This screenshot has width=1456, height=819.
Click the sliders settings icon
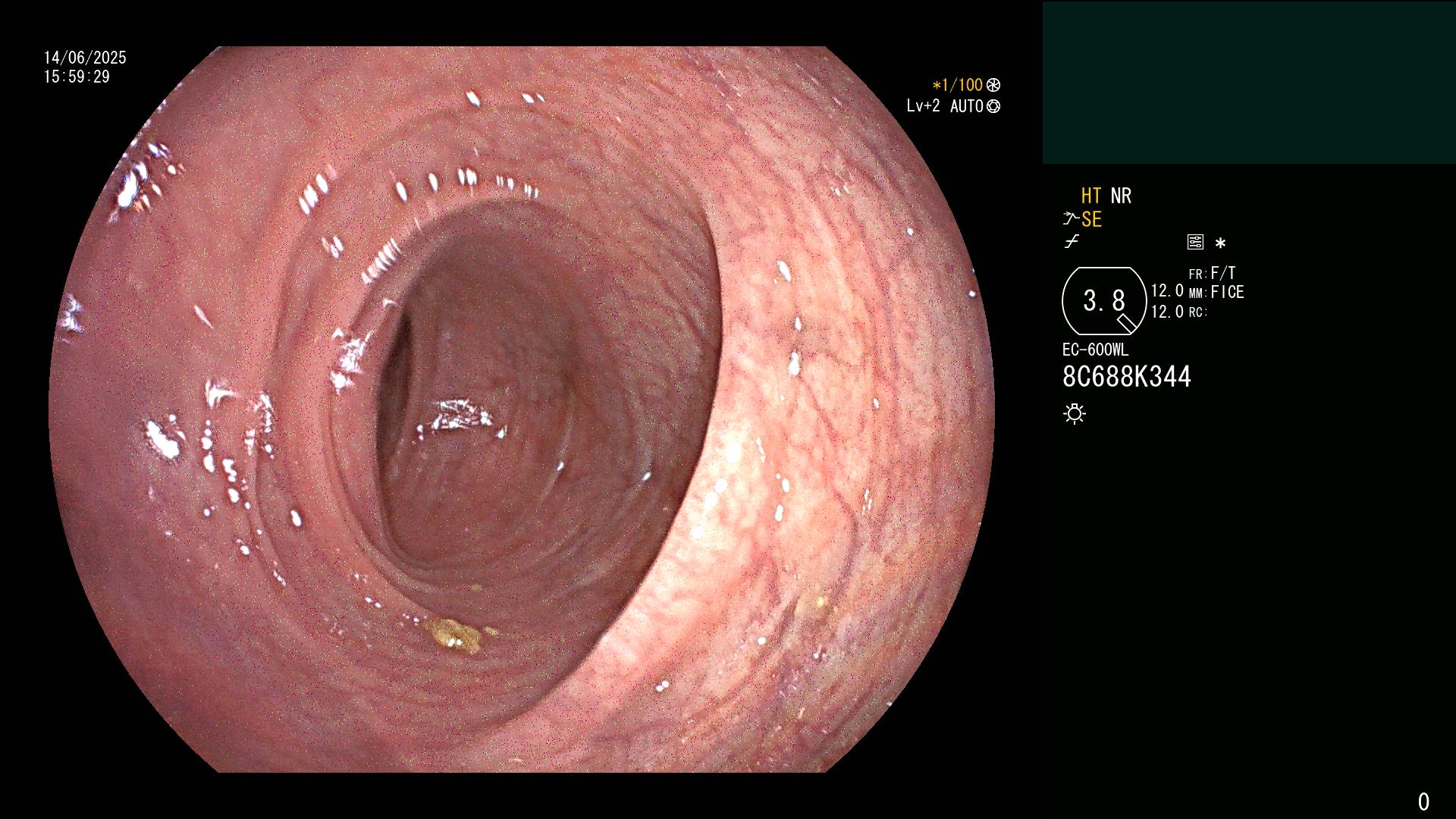[x=1195, y=242]
